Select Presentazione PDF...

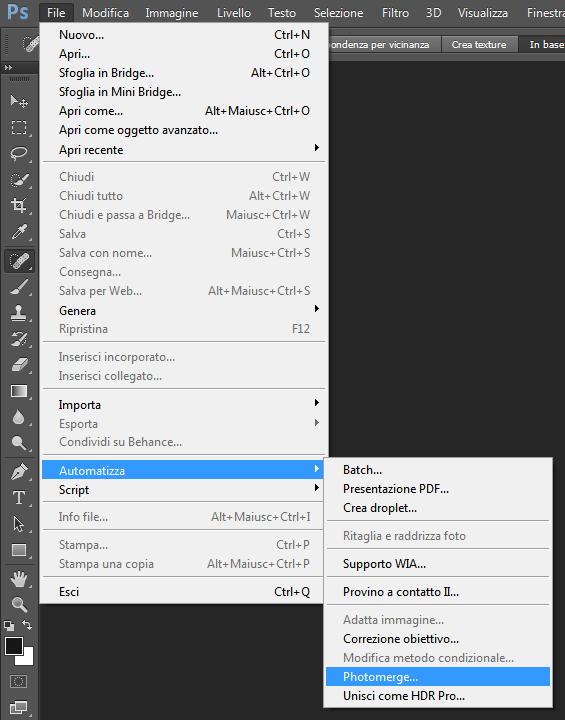click(x=438, y=489)
